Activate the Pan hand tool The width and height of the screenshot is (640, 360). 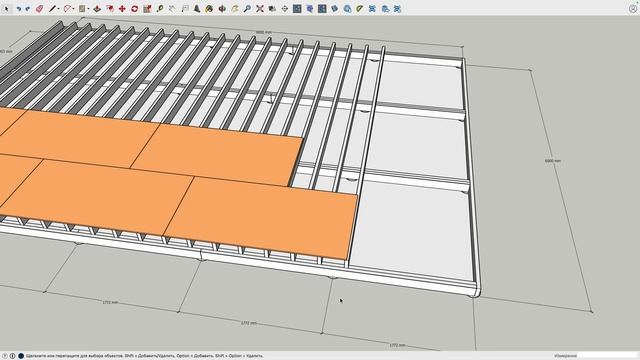[x=235, y=9]
